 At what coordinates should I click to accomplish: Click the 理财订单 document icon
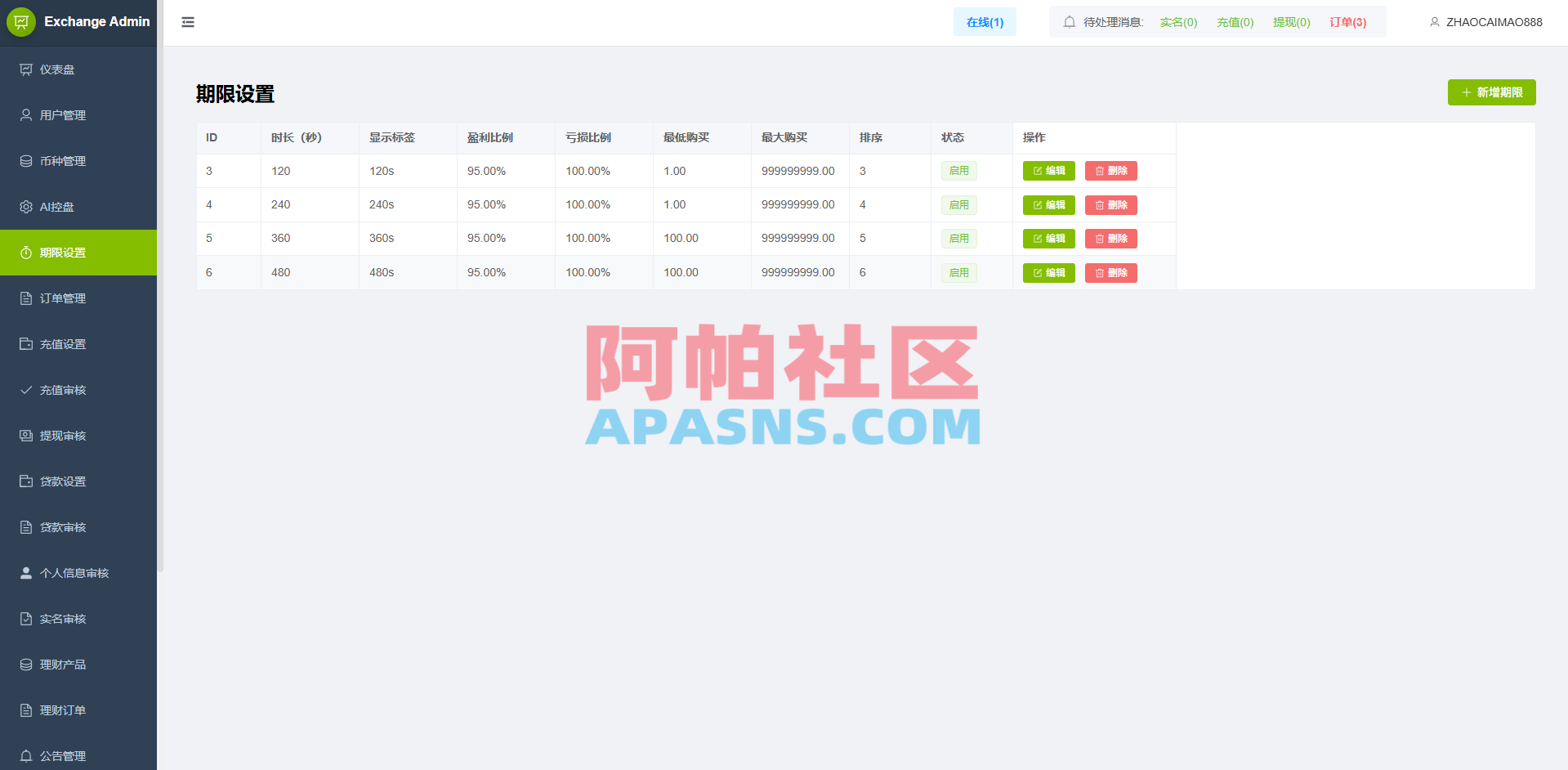coord(26,710)
